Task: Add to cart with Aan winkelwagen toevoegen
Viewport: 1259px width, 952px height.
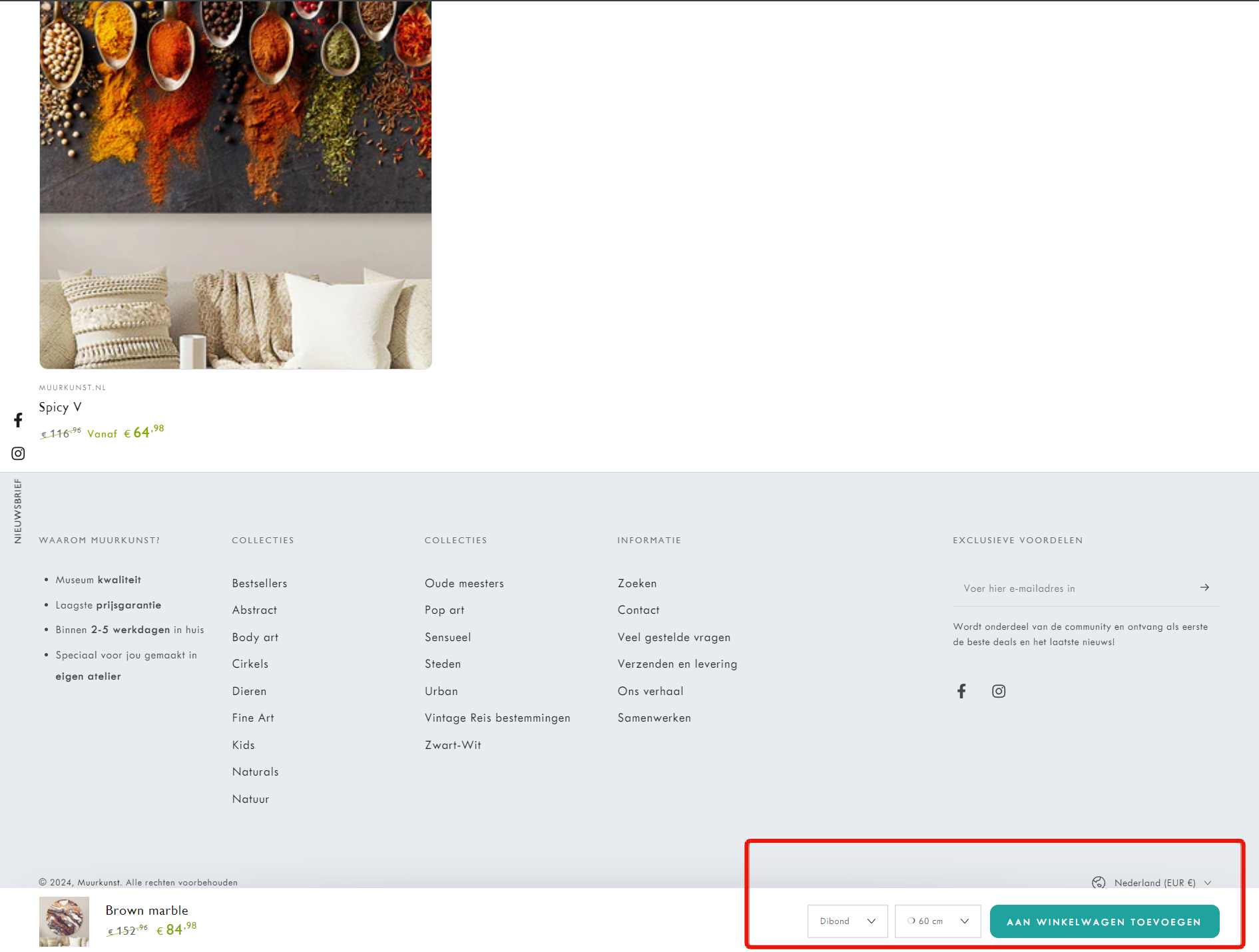Action: [x=1105, y=921]
